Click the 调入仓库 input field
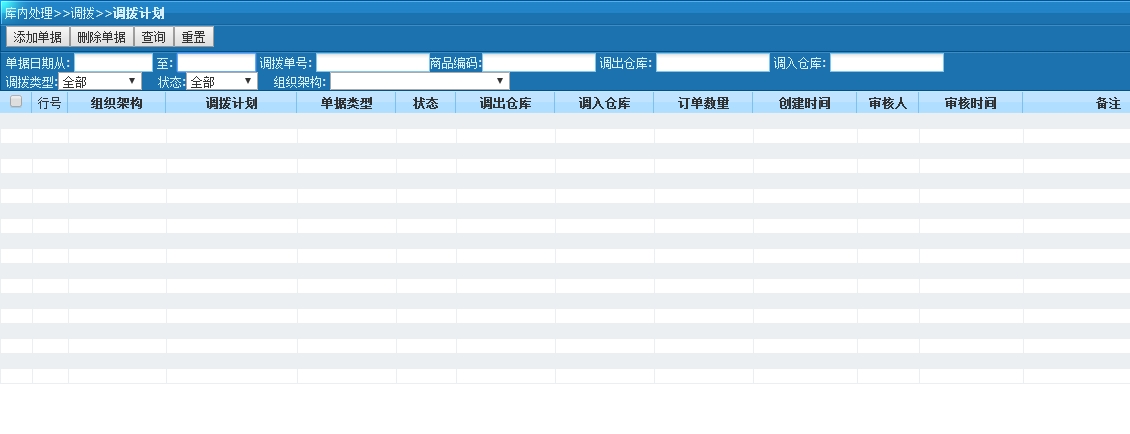This screenshot has height=434, width=1130. pyautogui.click(x=886, y=63)
